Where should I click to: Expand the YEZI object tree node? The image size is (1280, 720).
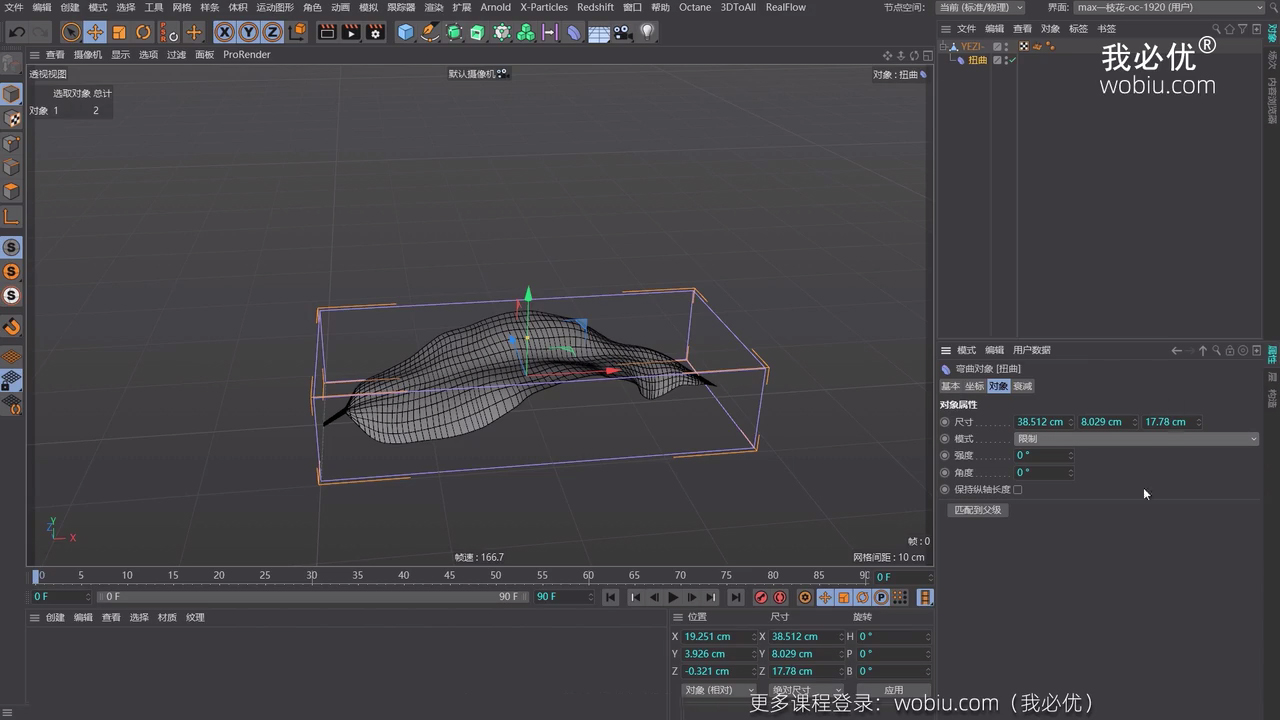(943, 46)
